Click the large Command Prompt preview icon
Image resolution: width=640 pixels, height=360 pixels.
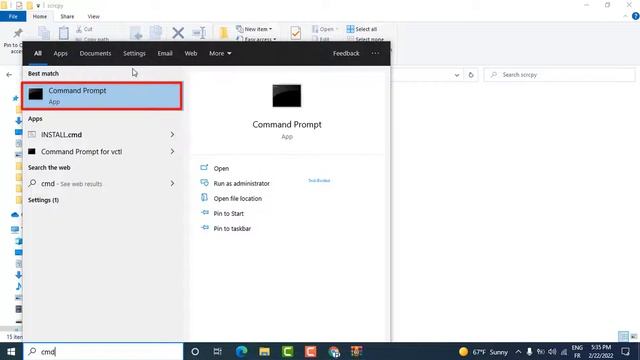287,96
